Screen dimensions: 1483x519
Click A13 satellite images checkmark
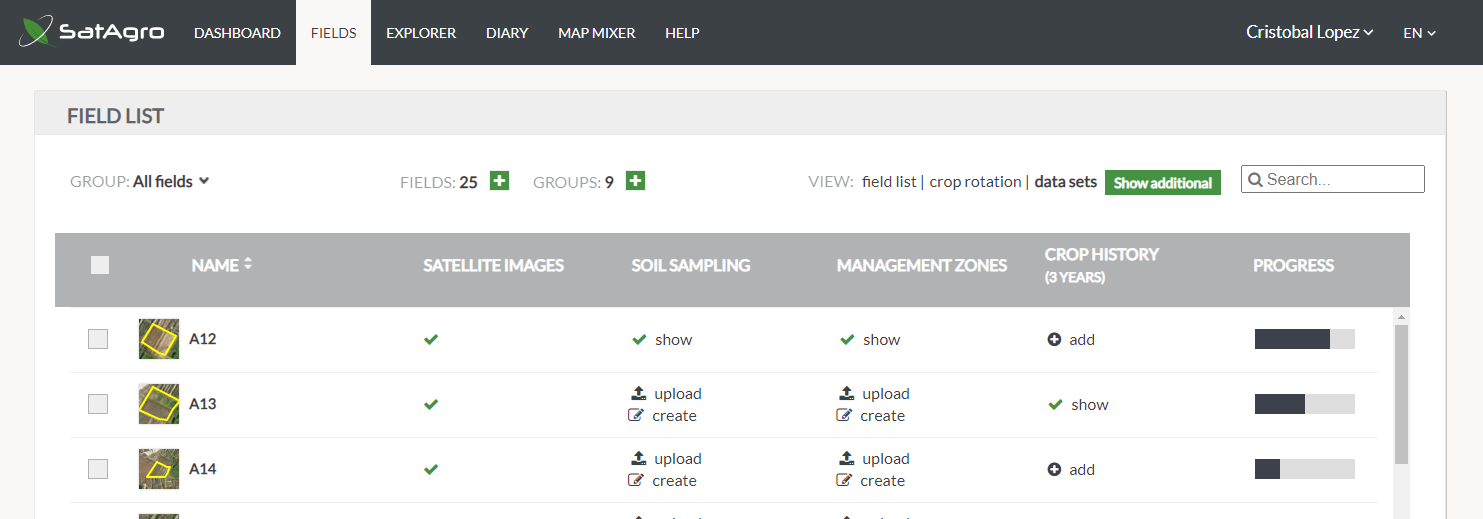431,405
